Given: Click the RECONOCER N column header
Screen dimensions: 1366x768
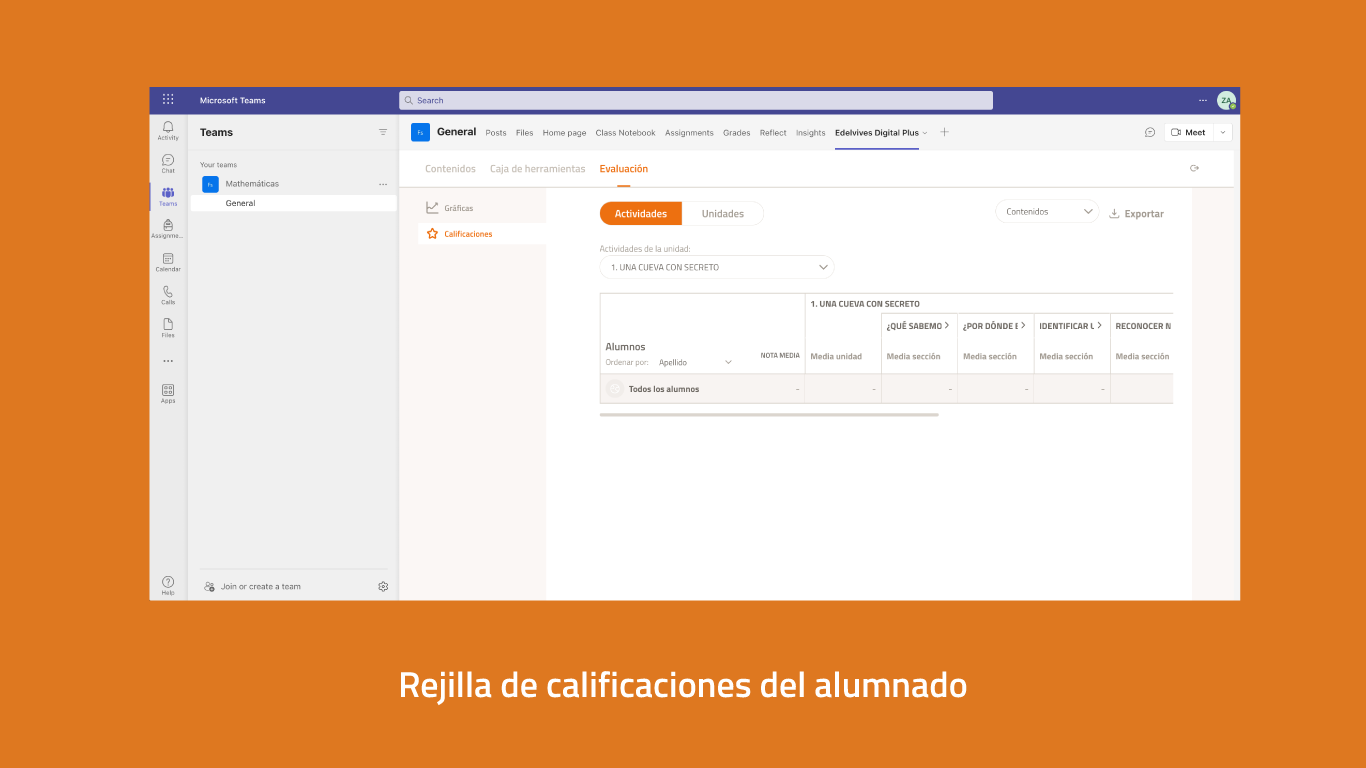Looking at the screenshot, I should click(x=1142, y=325).
